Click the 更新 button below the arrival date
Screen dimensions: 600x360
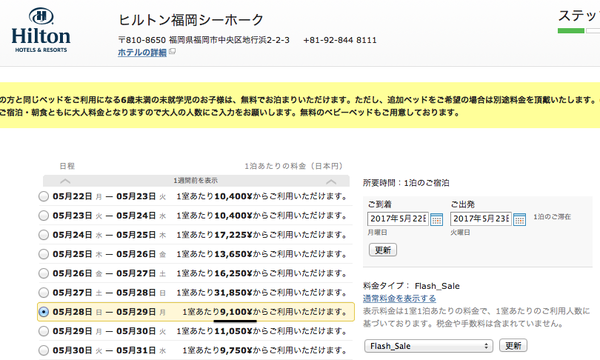[x=383, y=250]
